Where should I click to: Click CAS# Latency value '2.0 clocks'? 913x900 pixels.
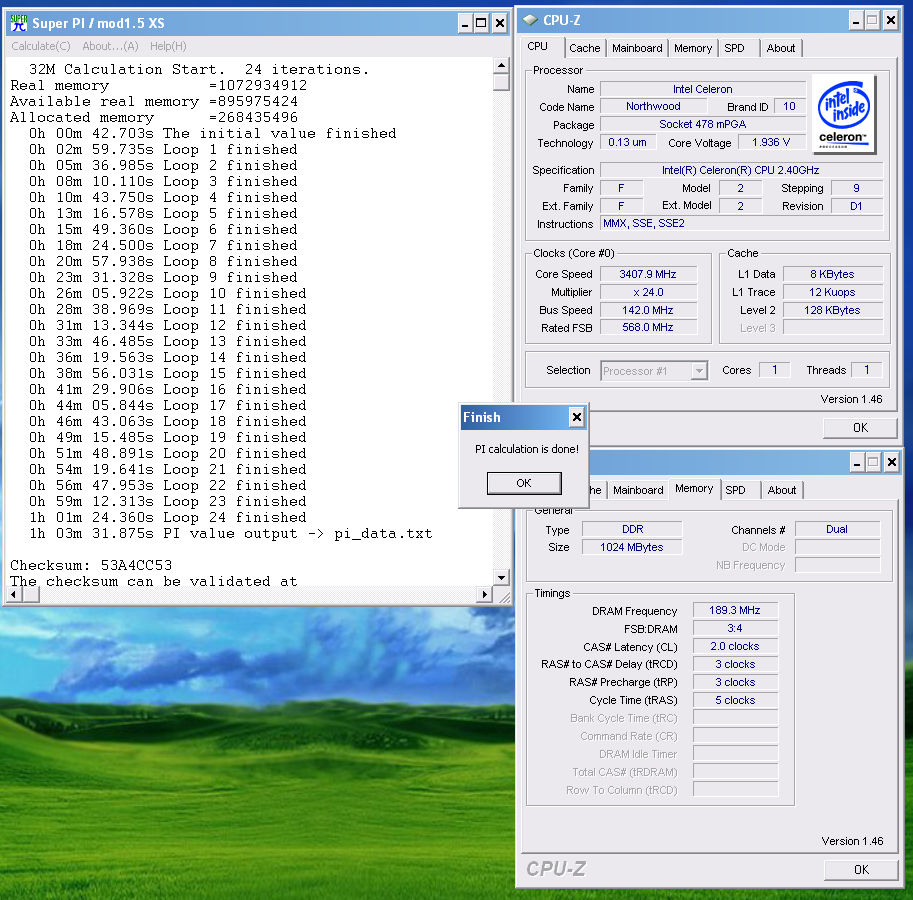pos(735,647)
